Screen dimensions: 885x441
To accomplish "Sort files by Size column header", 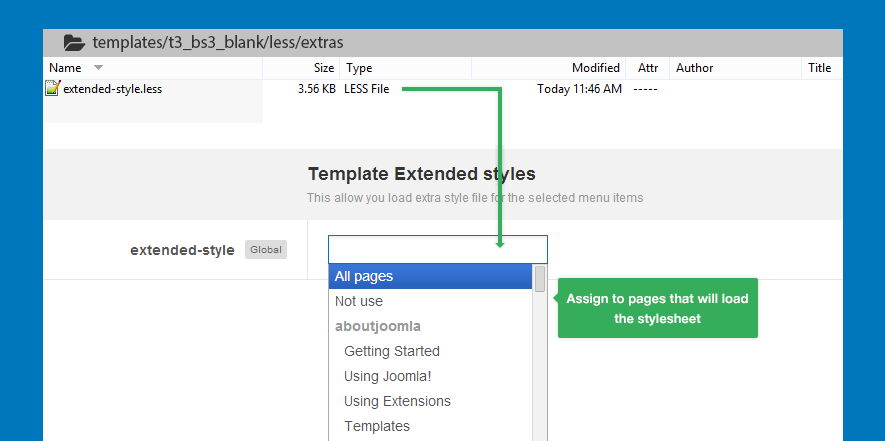I will tap(324, 68).
